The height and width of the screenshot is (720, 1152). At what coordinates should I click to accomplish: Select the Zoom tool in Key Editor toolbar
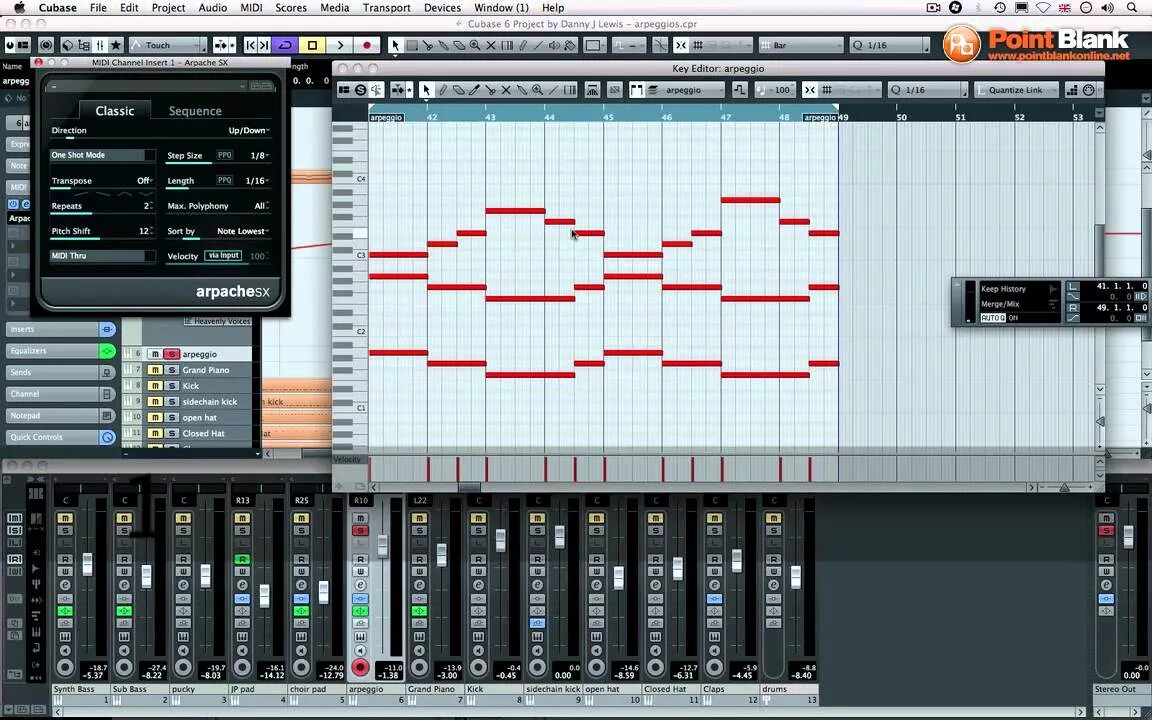pyautogui.click(x=538, y=90)
